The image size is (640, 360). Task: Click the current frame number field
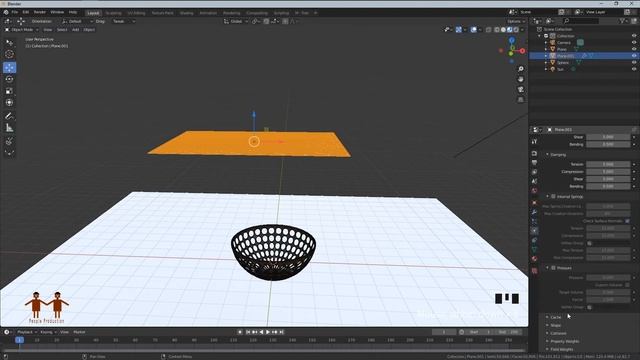444,332
